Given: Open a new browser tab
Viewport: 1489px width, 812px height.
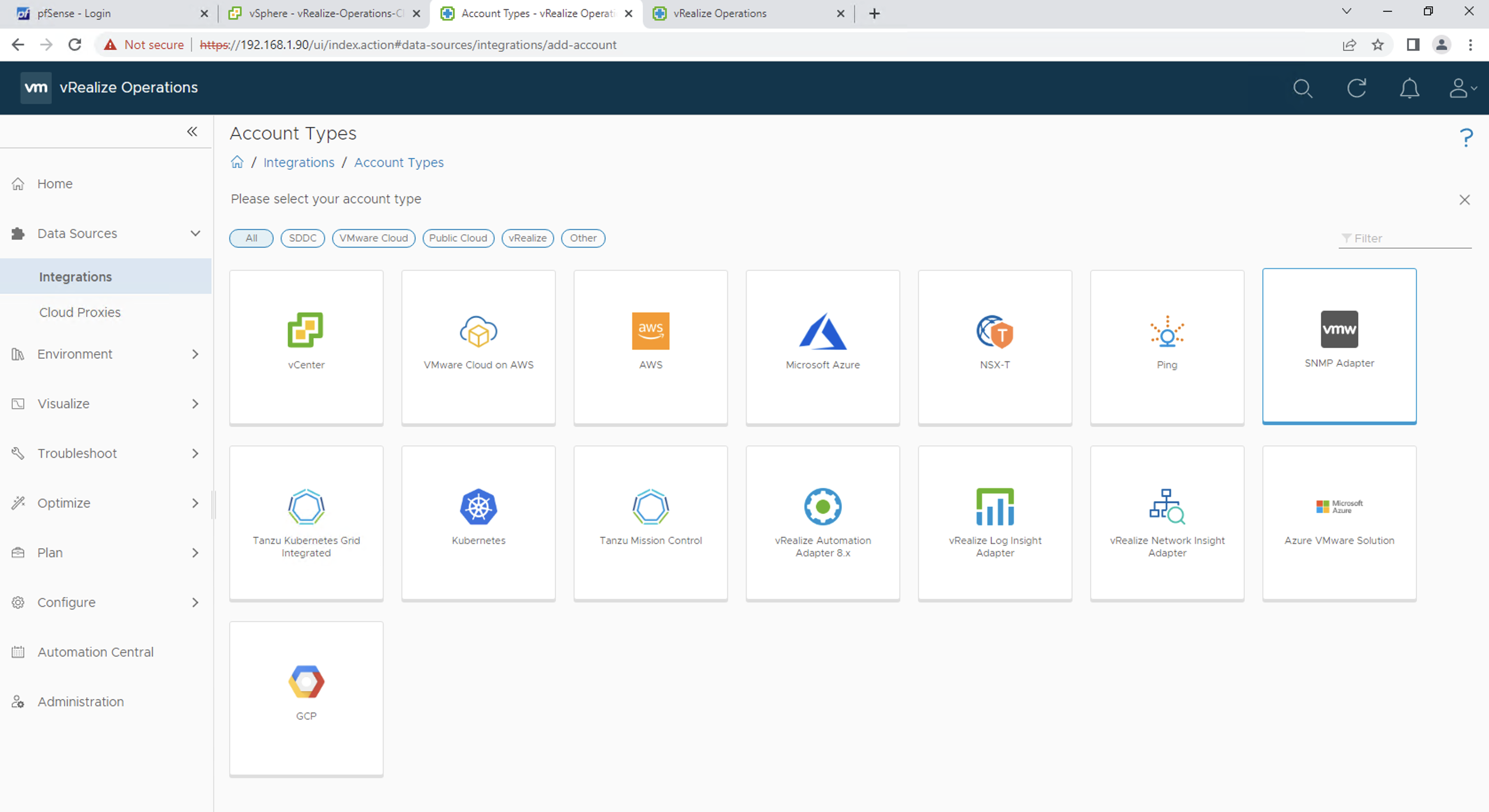Looking at the screenshot, I should click(874, 13).
